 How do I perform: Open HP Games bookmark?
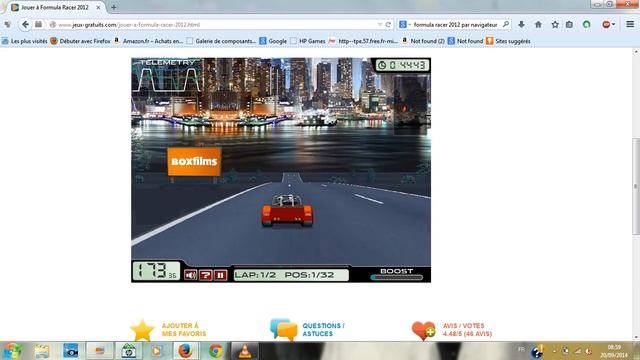[308, 41]
